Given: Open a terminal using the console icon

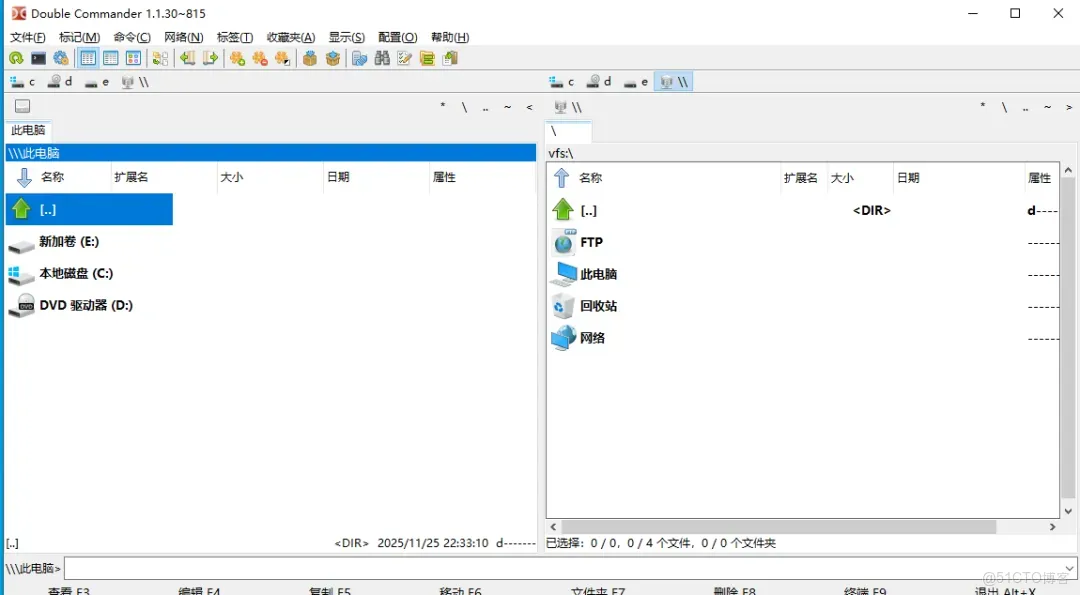Looking at the screenshot, I should pos(37,58).
